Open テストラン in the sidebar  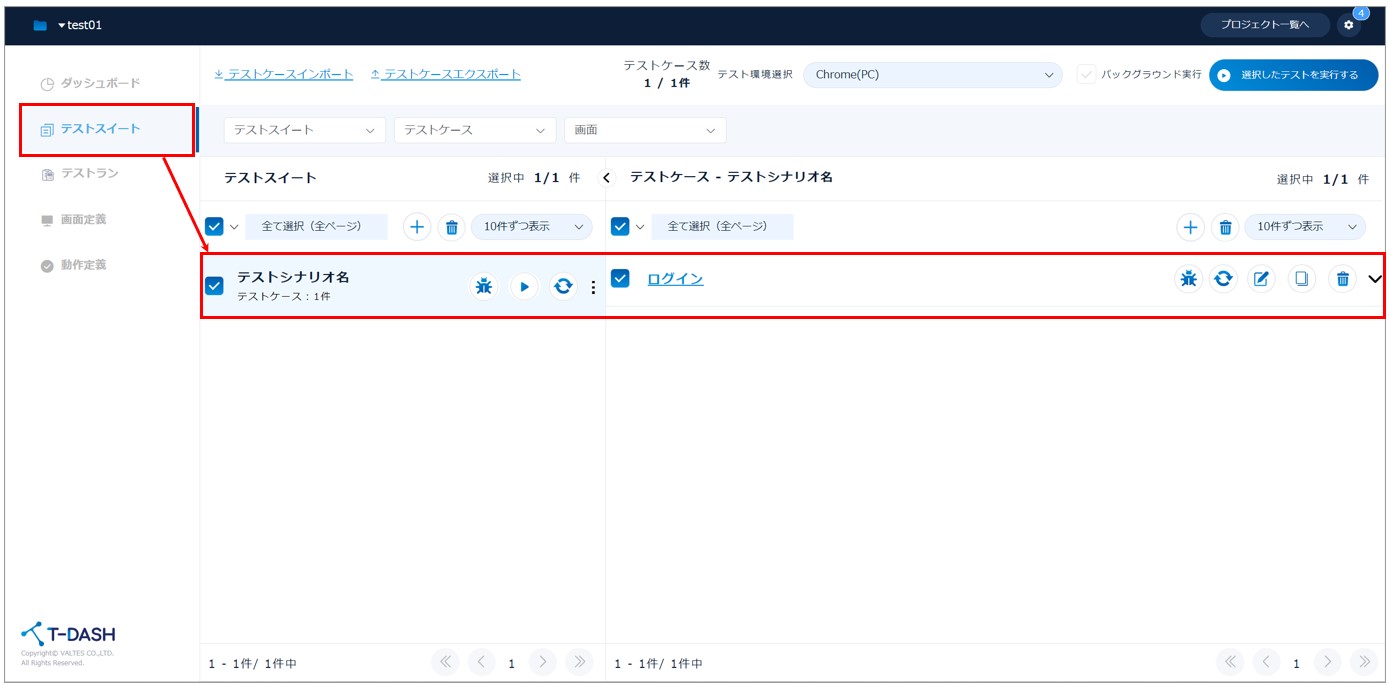(x=89, y=174)
